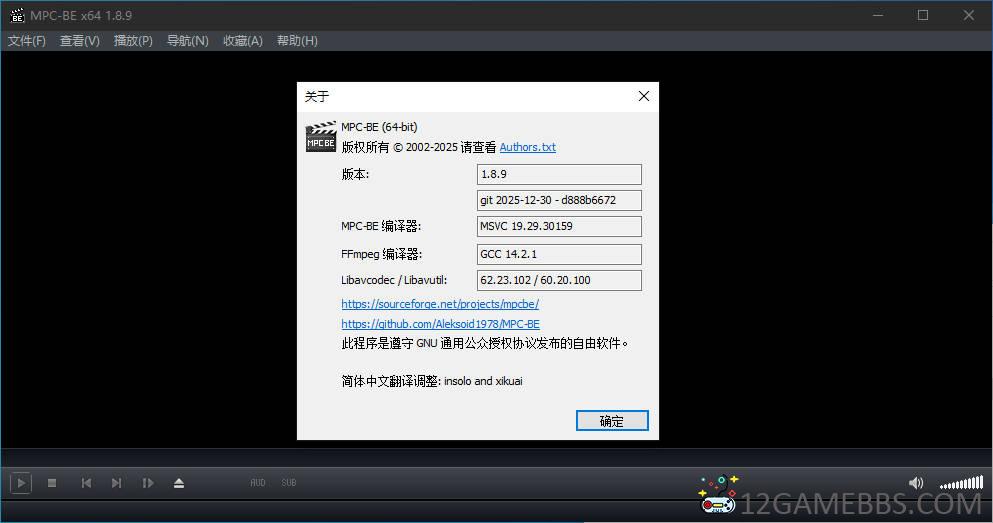
Task: Open the 帮助(H) menu
Action: pyautogui.click(x=297, y=41)
